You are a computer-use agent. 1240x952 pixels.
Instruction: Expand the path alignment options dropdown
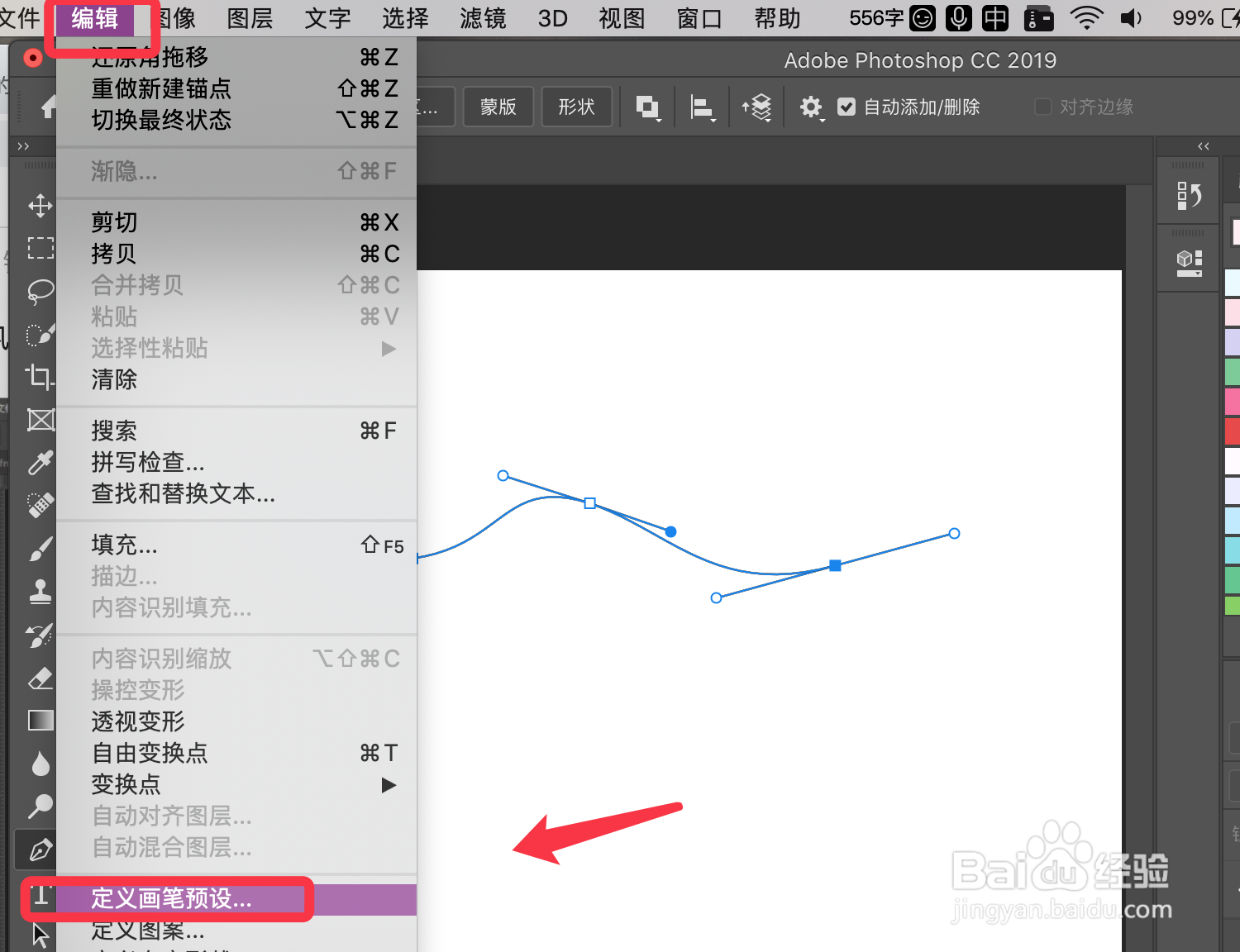click(702, 107)
